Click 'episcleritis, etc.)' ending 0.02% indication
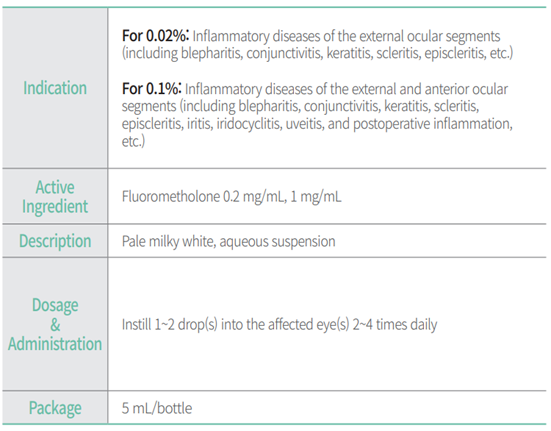Image resolution: width=551 pixels, height=431 pixels. (x=469, y=53)
